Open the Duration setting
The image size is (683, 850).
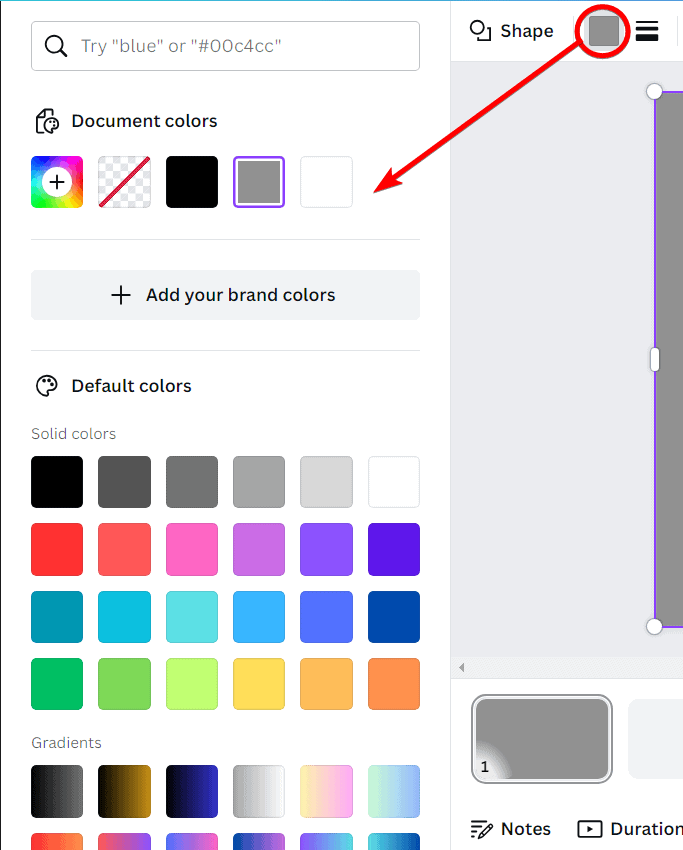point(630,829)
